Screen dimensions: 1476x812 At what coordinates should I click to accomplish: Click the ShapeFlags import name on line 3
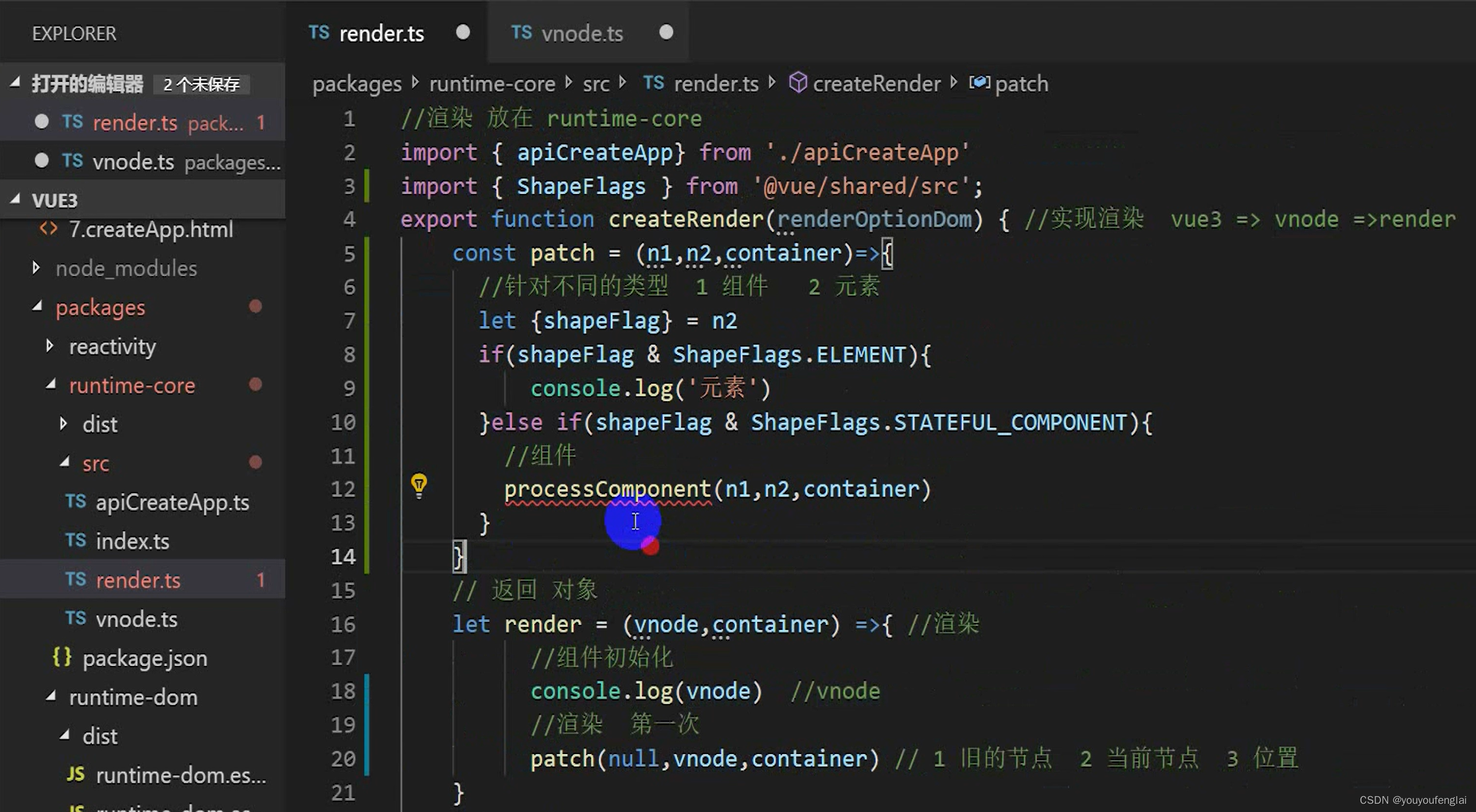click(x=581, y=186)
